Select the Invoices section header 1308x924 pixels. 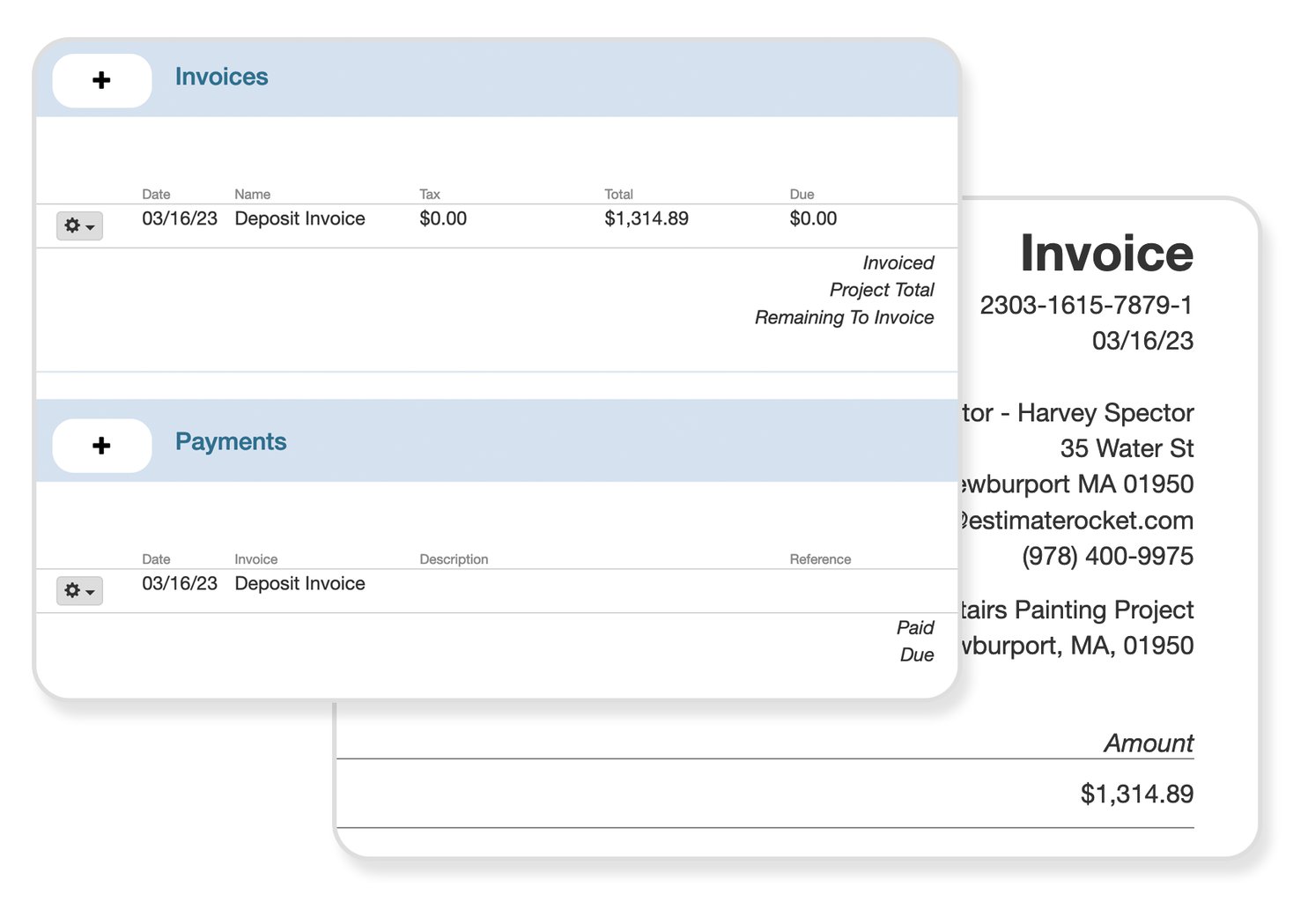coord(221,77)
